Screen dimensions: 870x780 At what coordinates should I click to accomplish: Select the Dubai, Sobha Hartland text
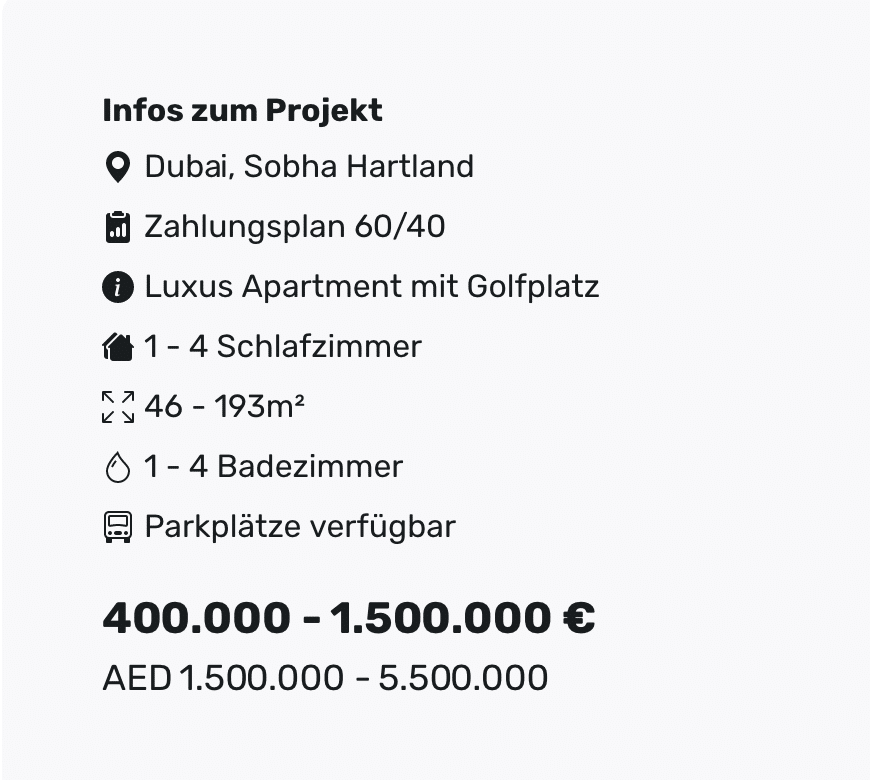coord(309,166)
